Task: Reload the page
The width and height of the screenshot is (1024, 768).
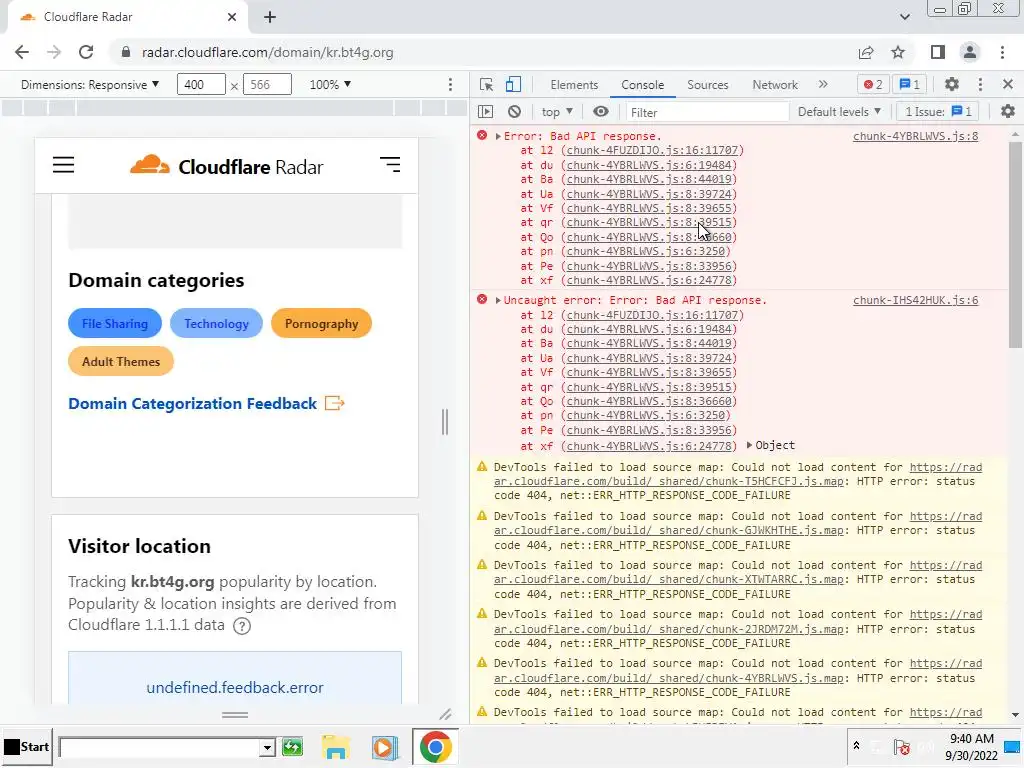Action: pos(86,52)
